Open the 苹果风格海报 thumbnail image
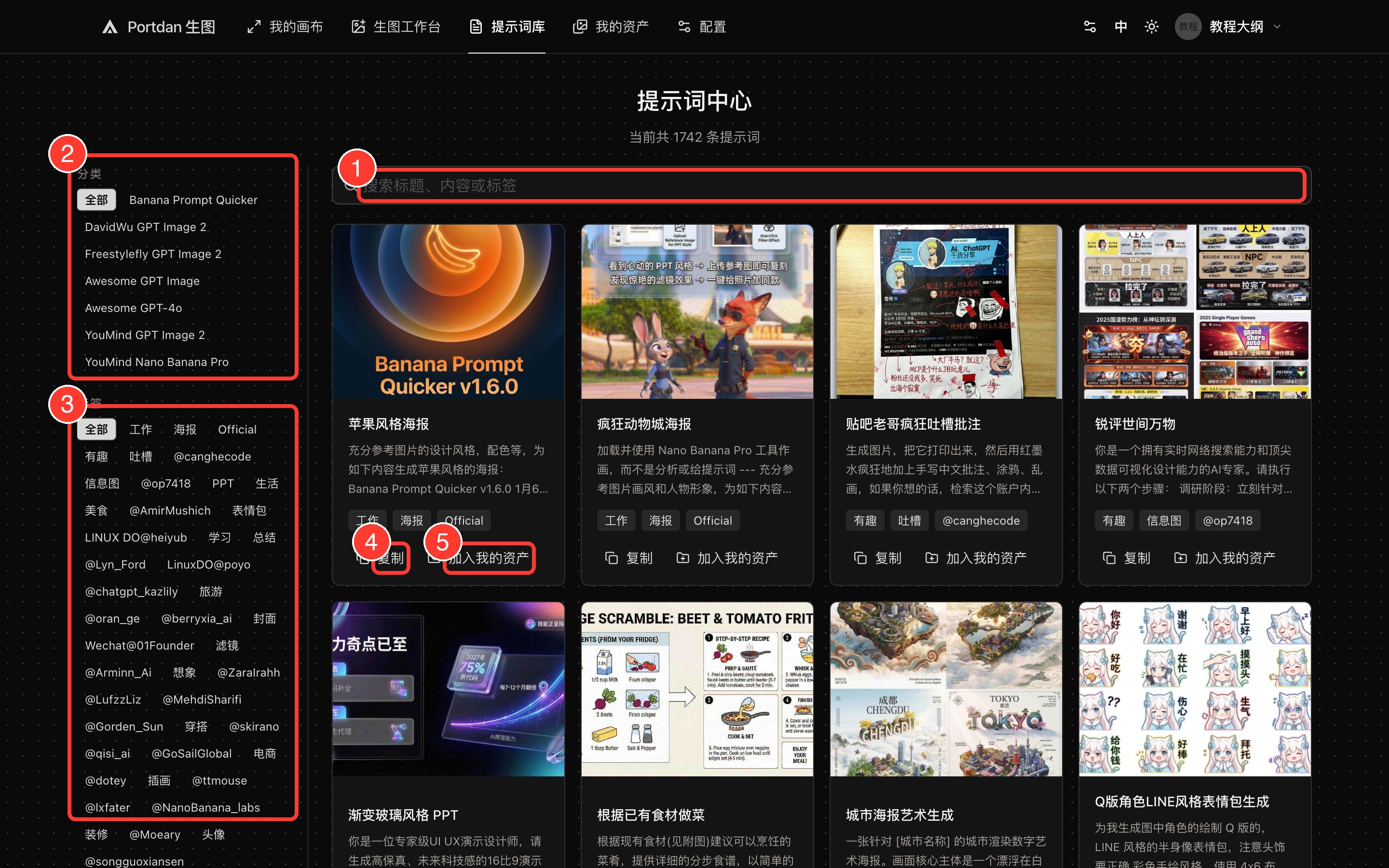This screenshot has width=1389, height=868. [448, 312]
